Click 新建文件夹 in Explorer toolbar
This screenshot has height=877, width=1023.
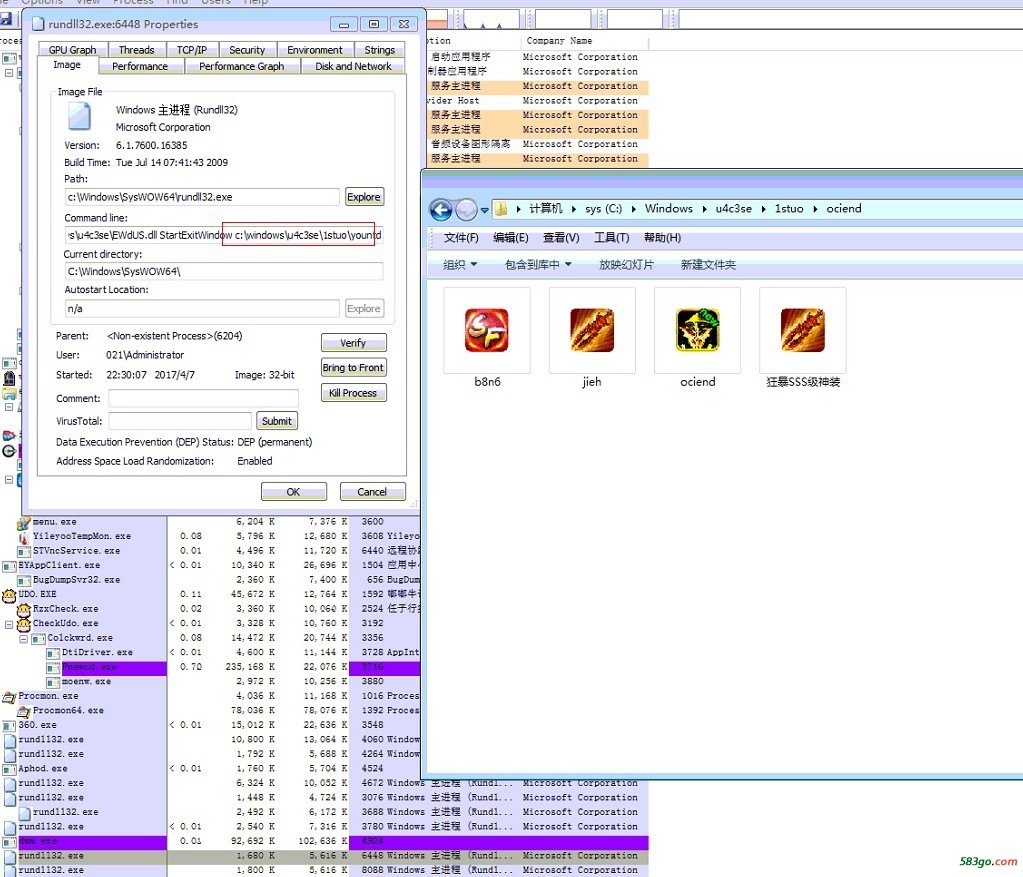(x=708, y=264)
